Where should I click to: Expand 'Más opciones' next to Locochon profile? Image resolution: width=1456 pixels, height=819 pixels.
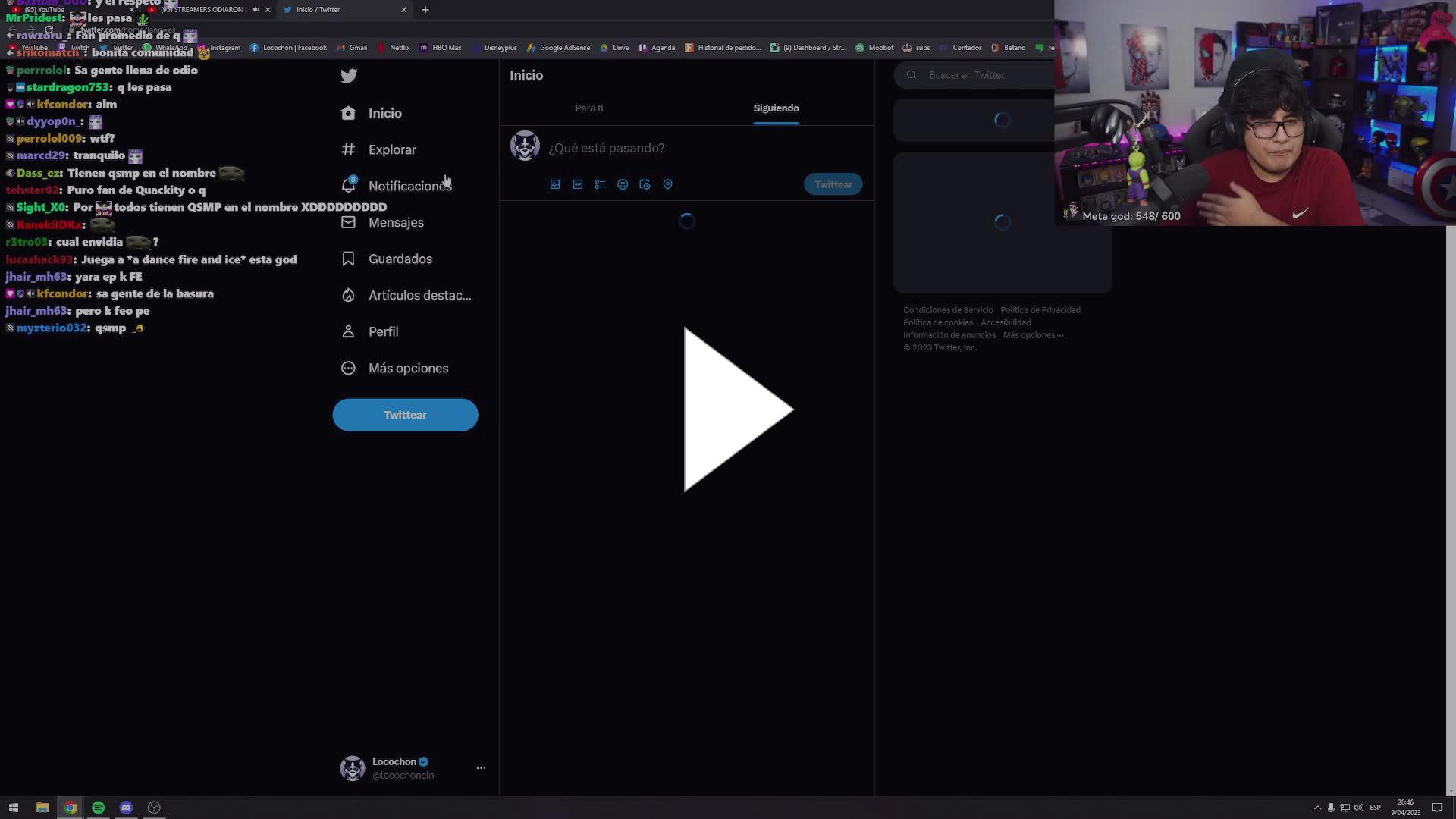[x=481, y=767]
